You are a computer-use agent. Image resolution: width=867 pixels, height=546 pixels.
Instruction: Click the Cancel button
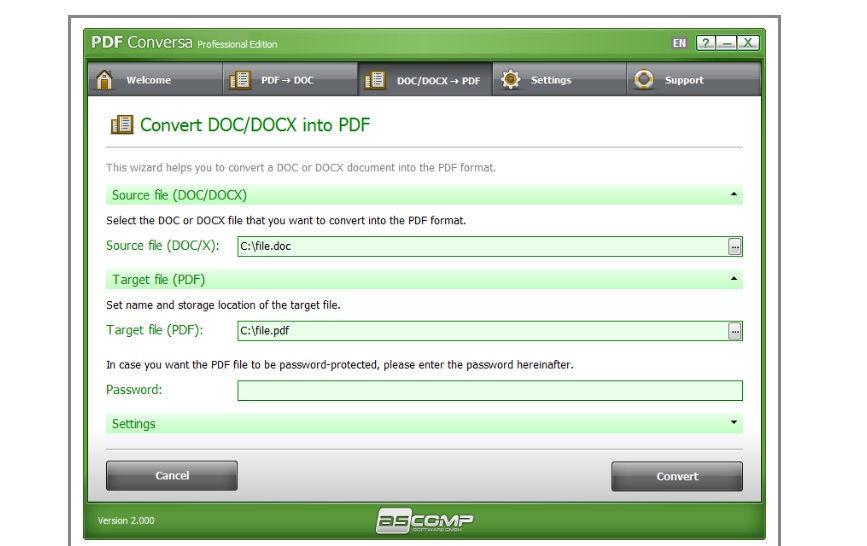pos(172,476)
